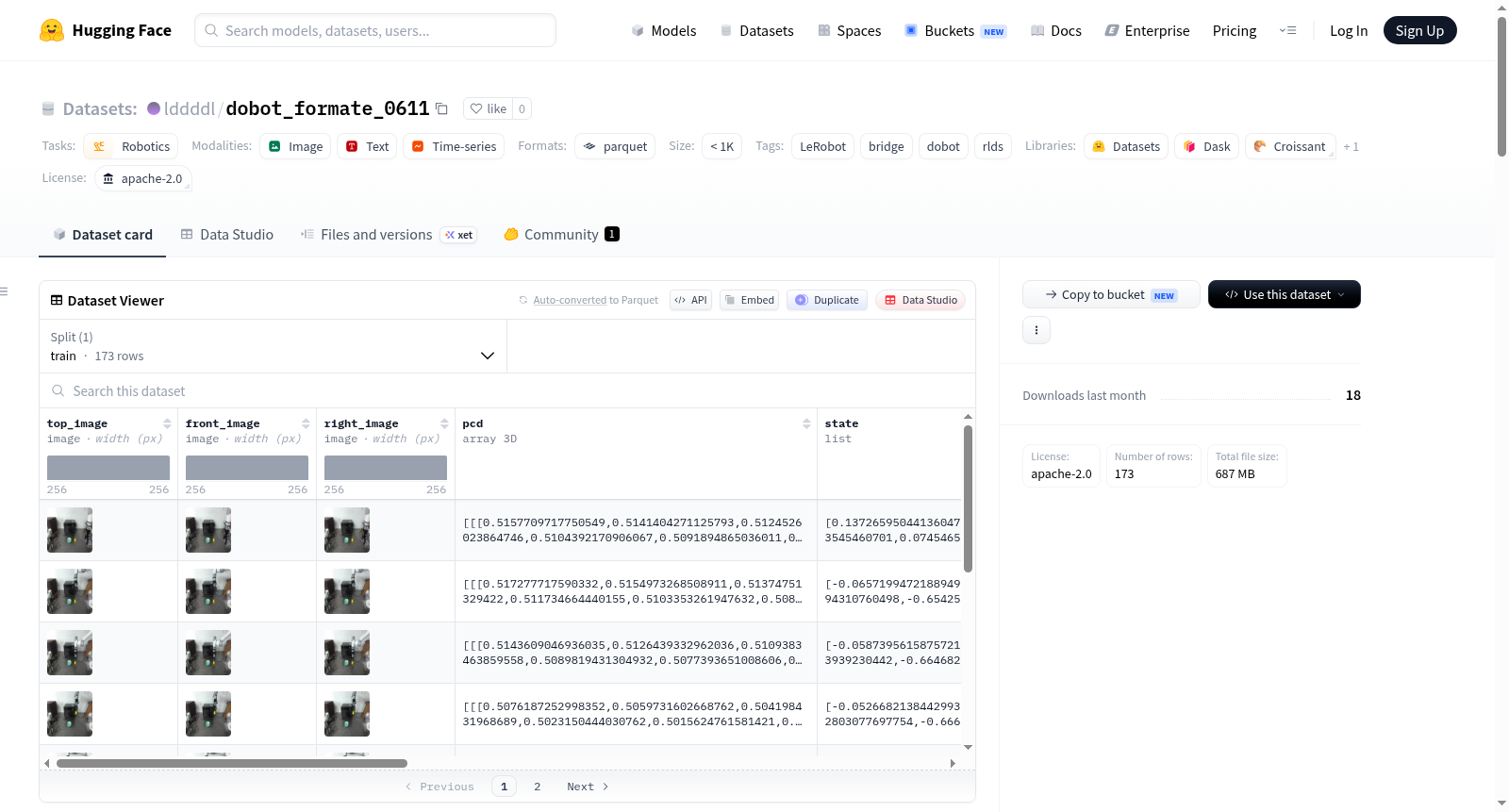Viewport: 1509px width, 812px height.
Task: Click the rlds tag
Action: click(x=992, y=146)
